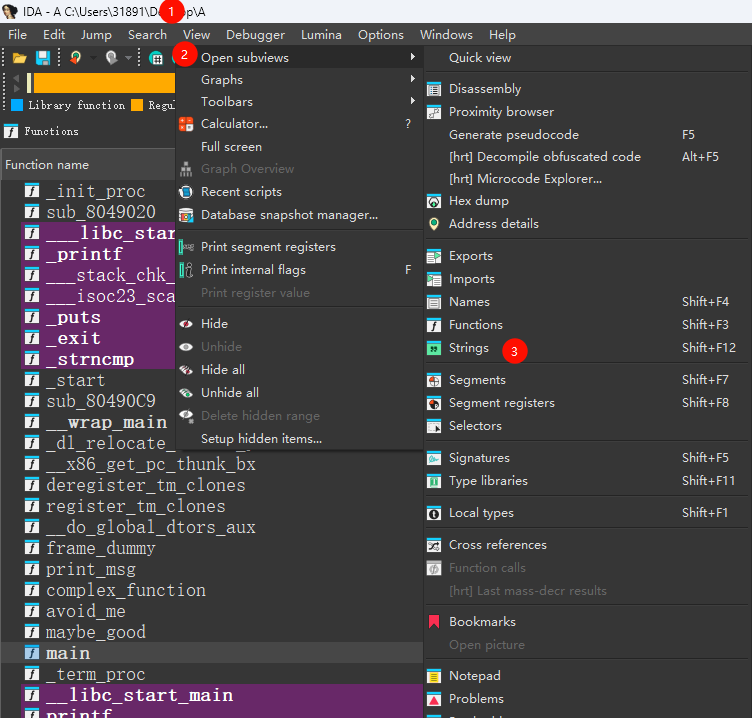Viewport: 752px width, 718px height.
Task: Click the orange navigation band
Action: (x=104, y=82)
